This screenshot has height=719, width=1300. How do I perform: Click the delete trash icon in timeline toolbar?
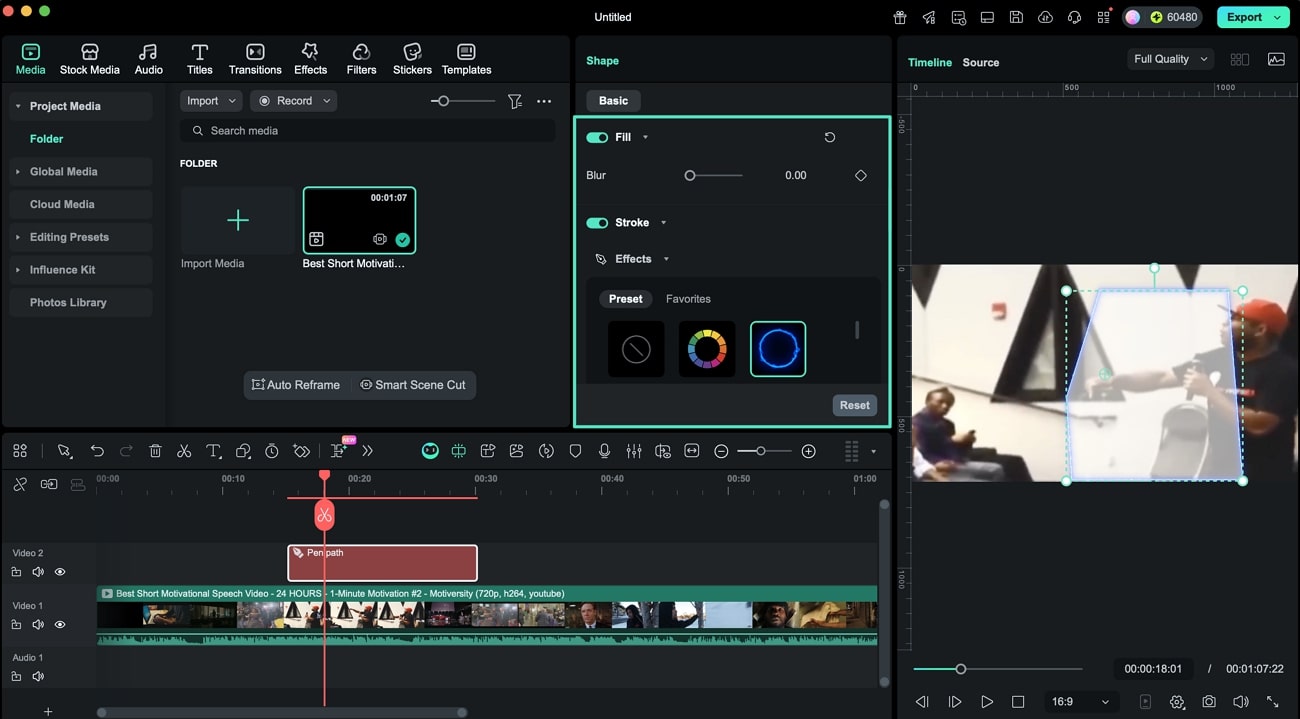click(155, 451)
